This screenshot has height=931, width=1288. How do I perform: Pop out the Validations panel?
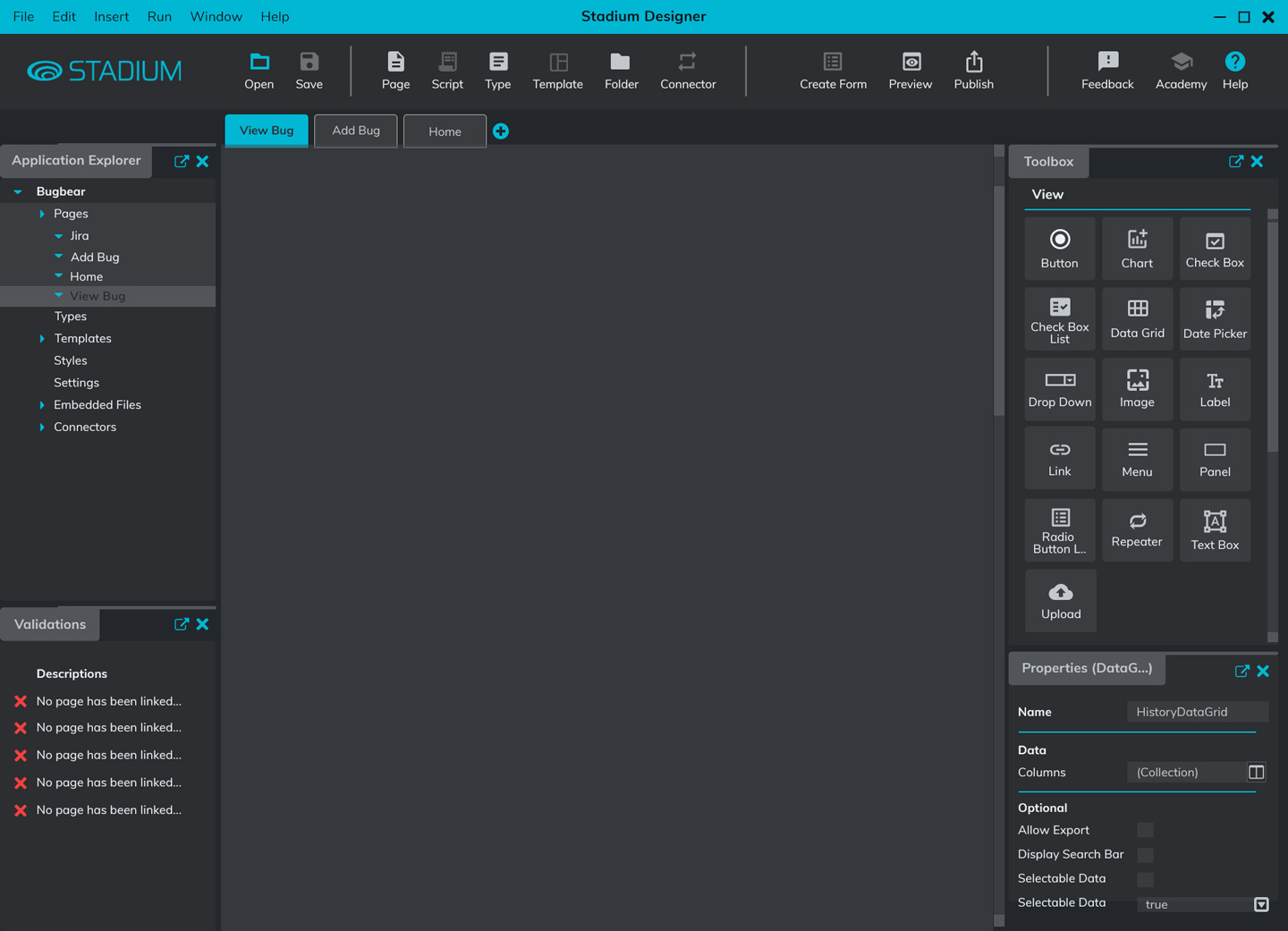coord(182,624)
